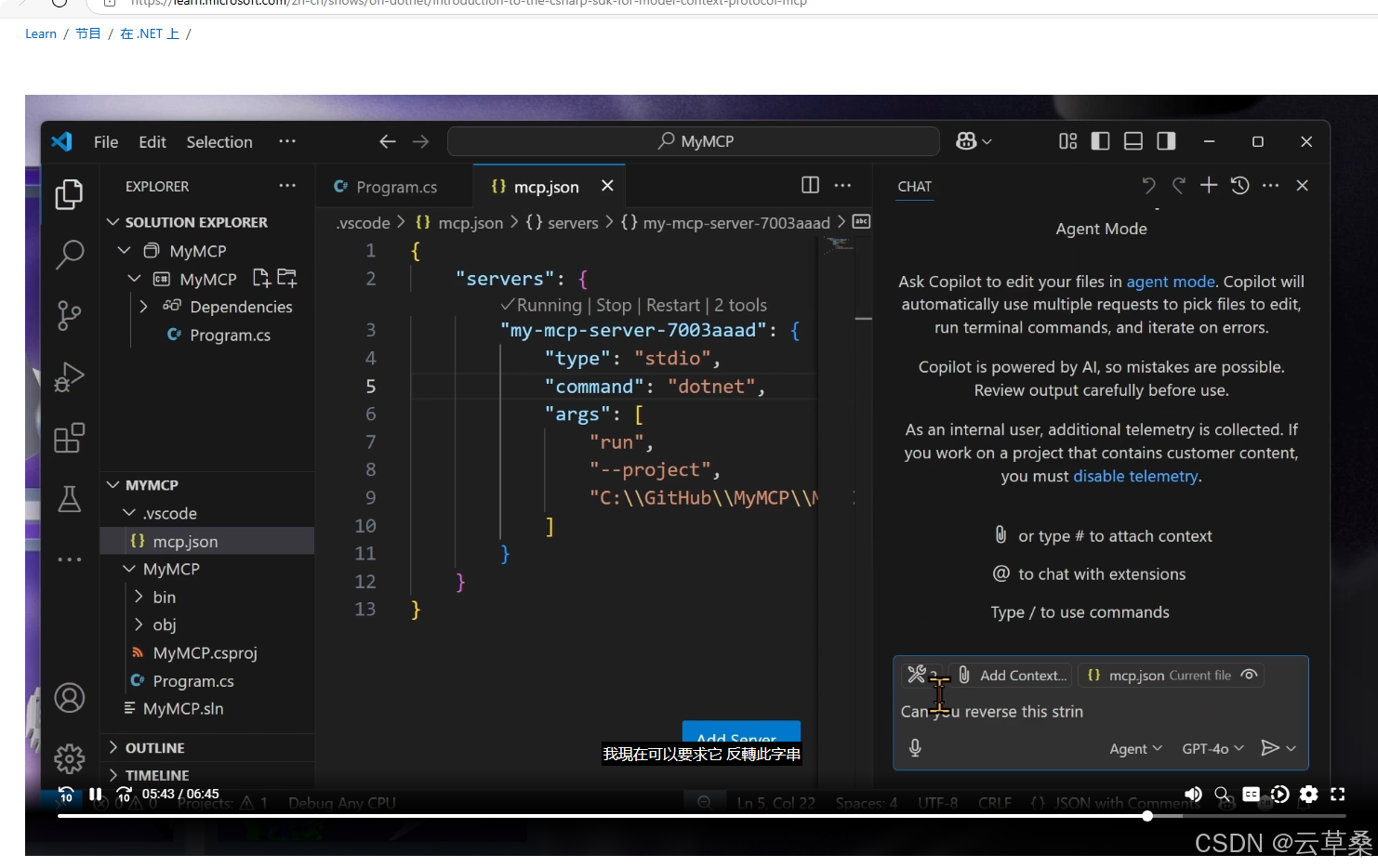Go forward with the right arrow

point(421,141)
